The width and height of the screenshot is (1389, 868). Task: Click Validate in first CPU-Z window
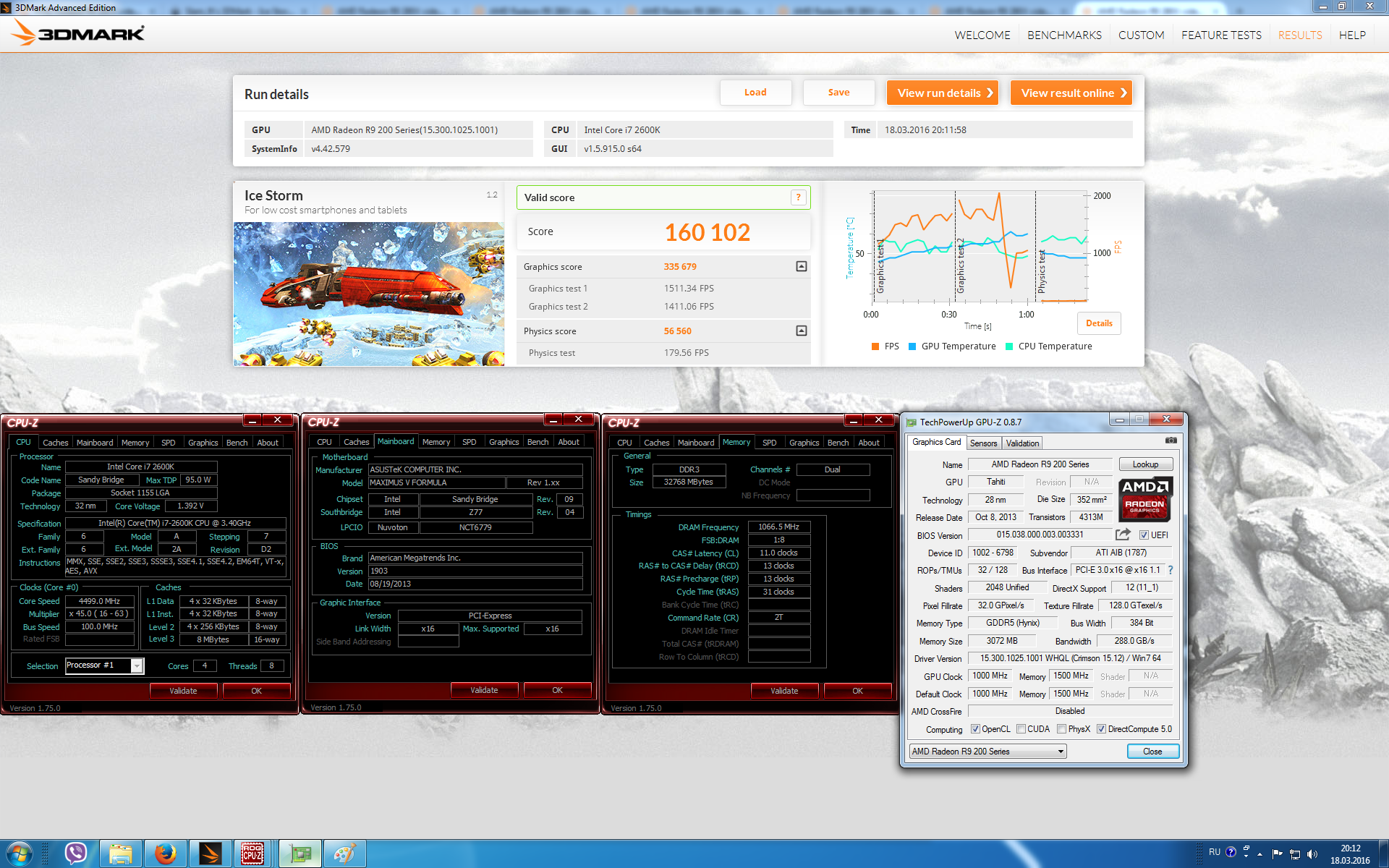pos(183,691)
